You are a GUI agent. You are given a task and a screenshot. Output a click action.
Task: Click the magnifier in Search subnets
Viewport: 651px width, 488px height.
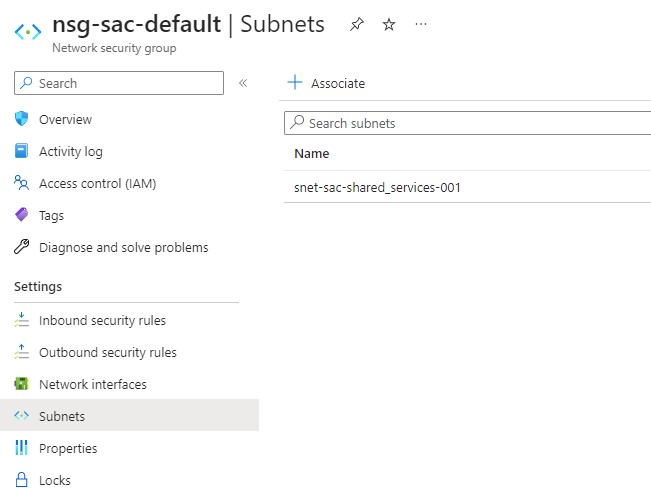point(297,122)
